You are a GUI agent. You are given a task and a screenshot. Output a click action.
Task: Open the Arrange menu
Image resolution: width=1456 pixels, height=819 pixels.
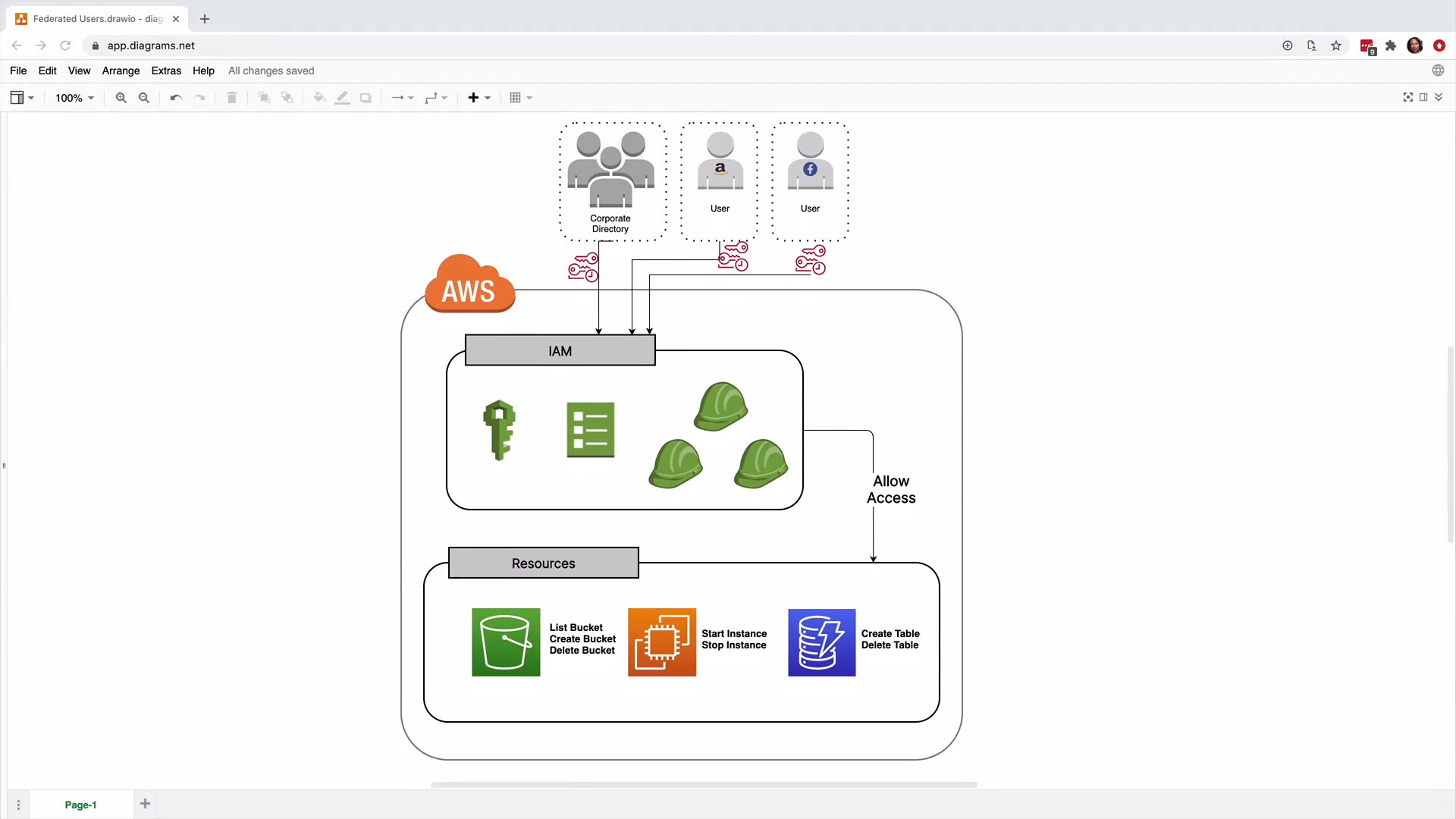click(x=121, y=71)
